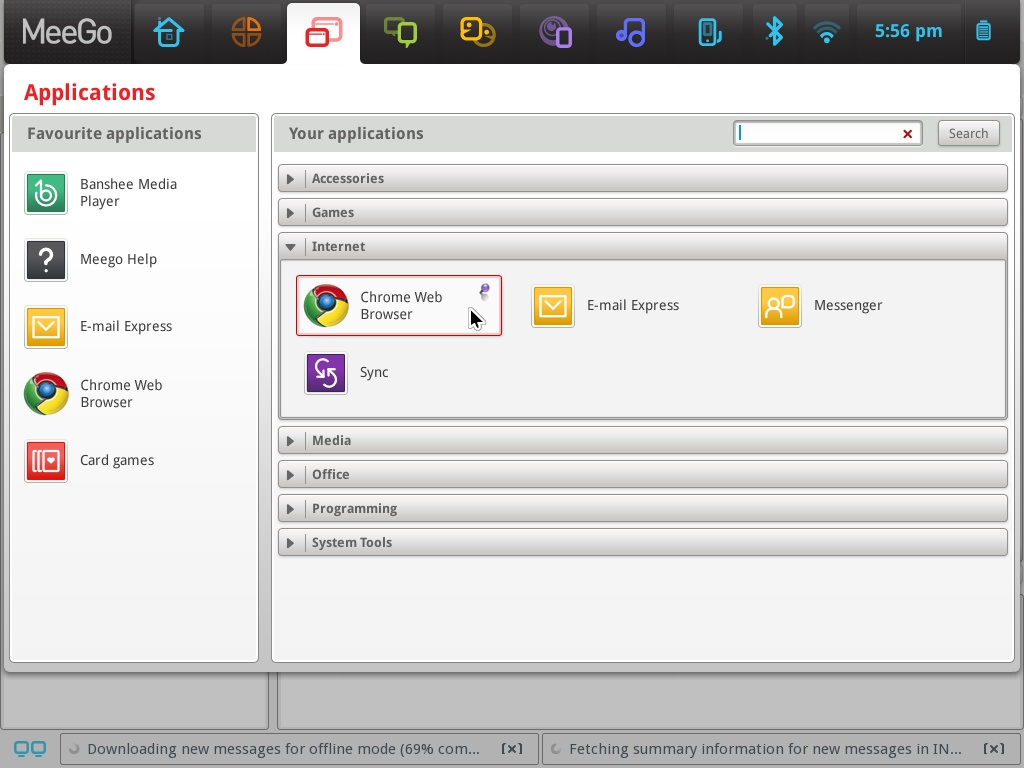1024x768 pixels.
Task: Open the Media panel toolbar icon
Action: pyautogui.click(x=631, y=31)
